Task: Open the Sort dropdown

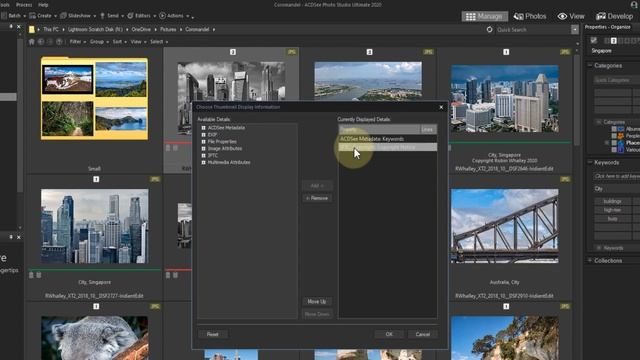Action: tap(119, 42)
